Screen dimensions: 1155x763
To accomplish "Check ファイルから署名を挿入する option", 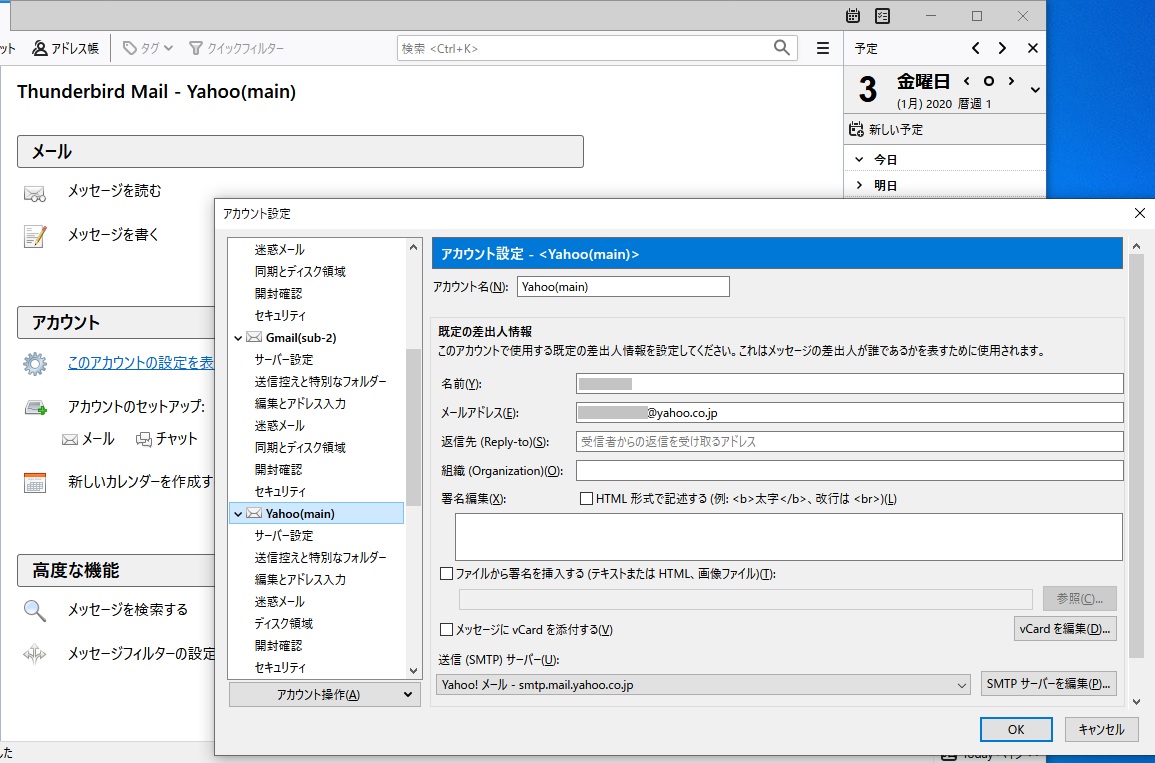I will [x=447, y=574].
